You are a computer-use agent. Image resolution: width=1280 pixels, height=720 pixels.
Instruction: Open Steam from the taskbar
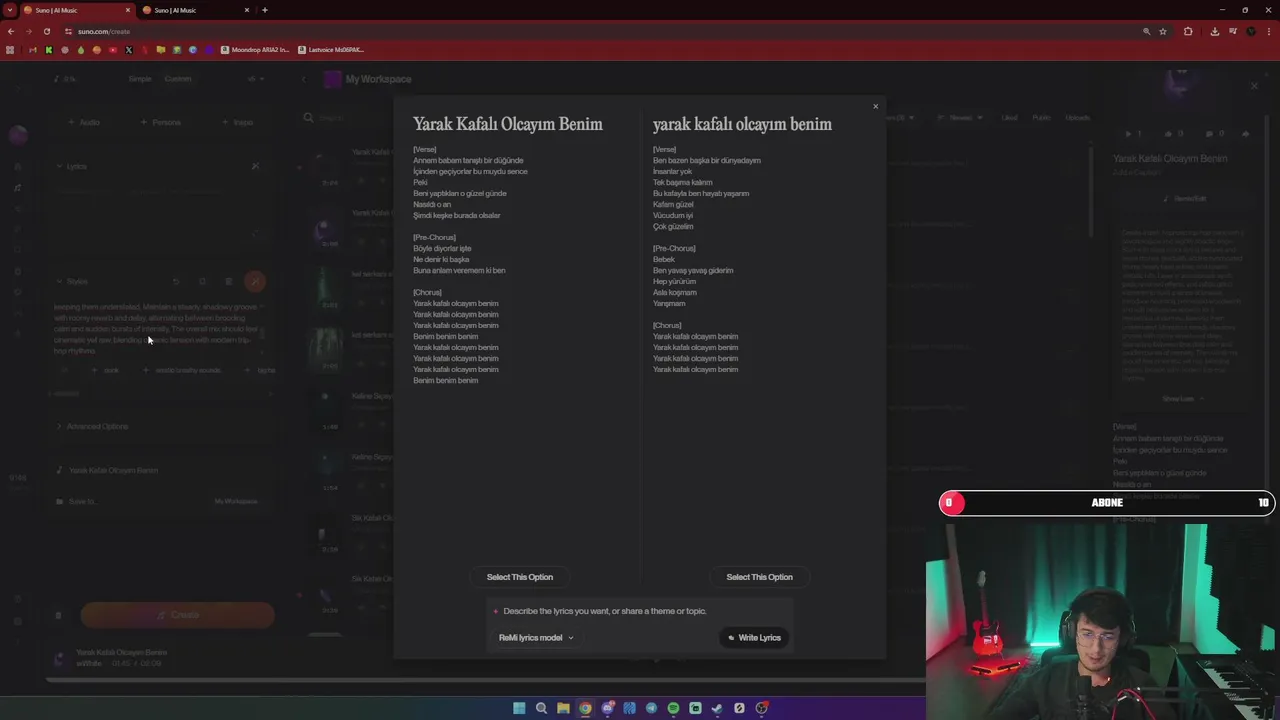(717, 708)
